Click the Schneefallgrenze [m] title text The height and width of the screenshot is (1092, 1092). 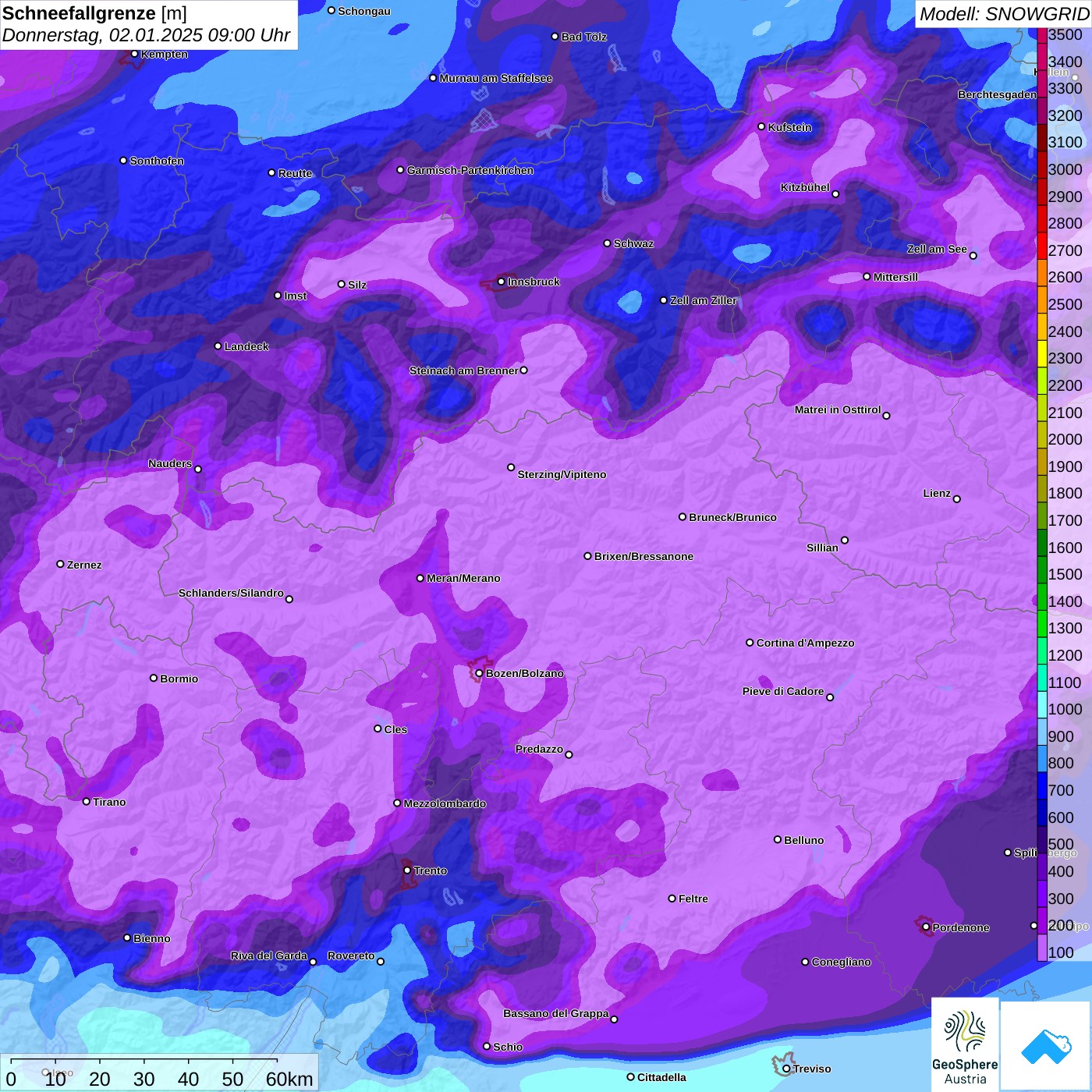click(x=94, y=13)
